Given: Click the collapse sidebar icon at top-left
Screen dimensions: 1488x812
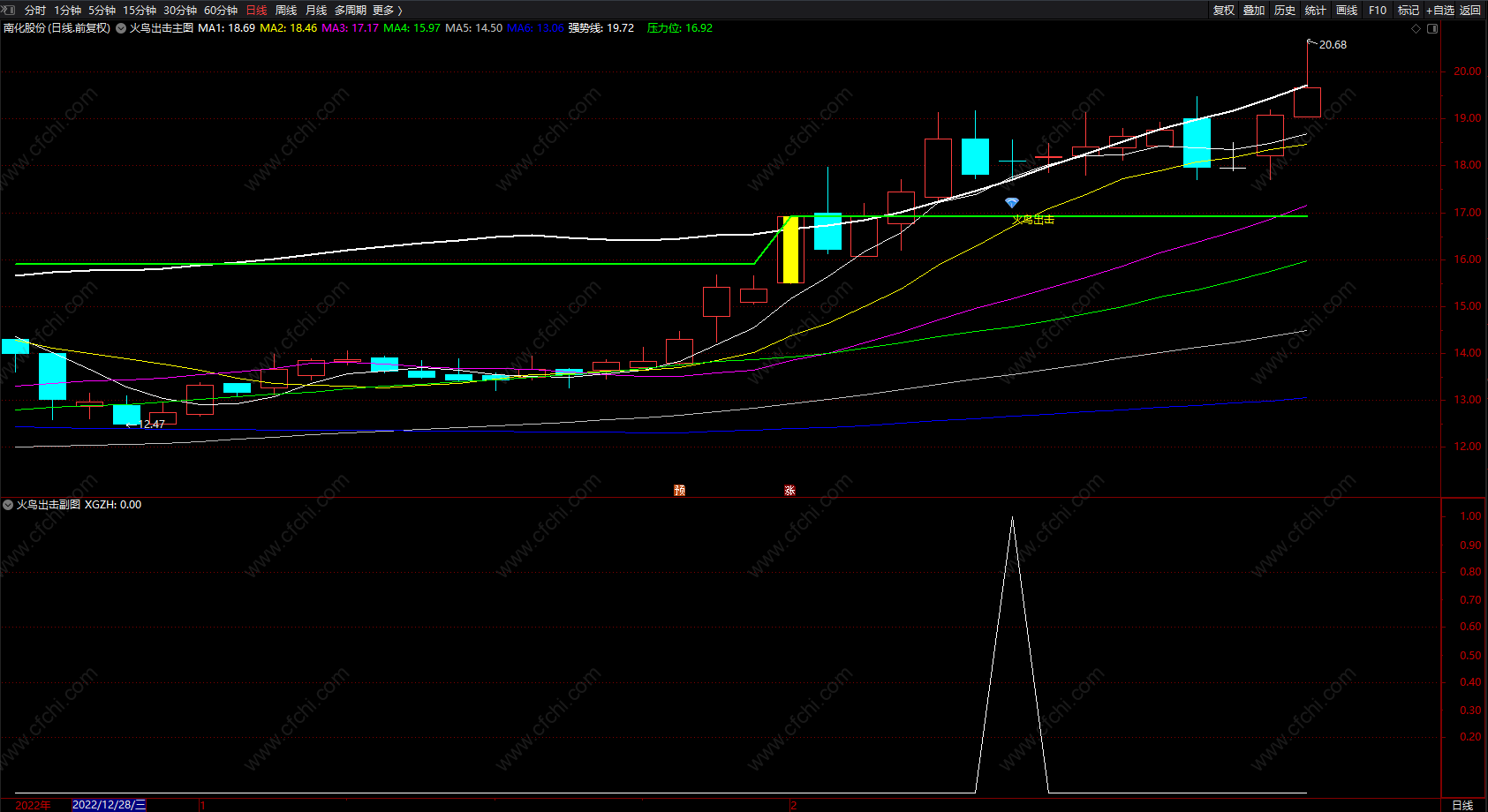Looking at the screenshot, I should (x=9, y=10).
